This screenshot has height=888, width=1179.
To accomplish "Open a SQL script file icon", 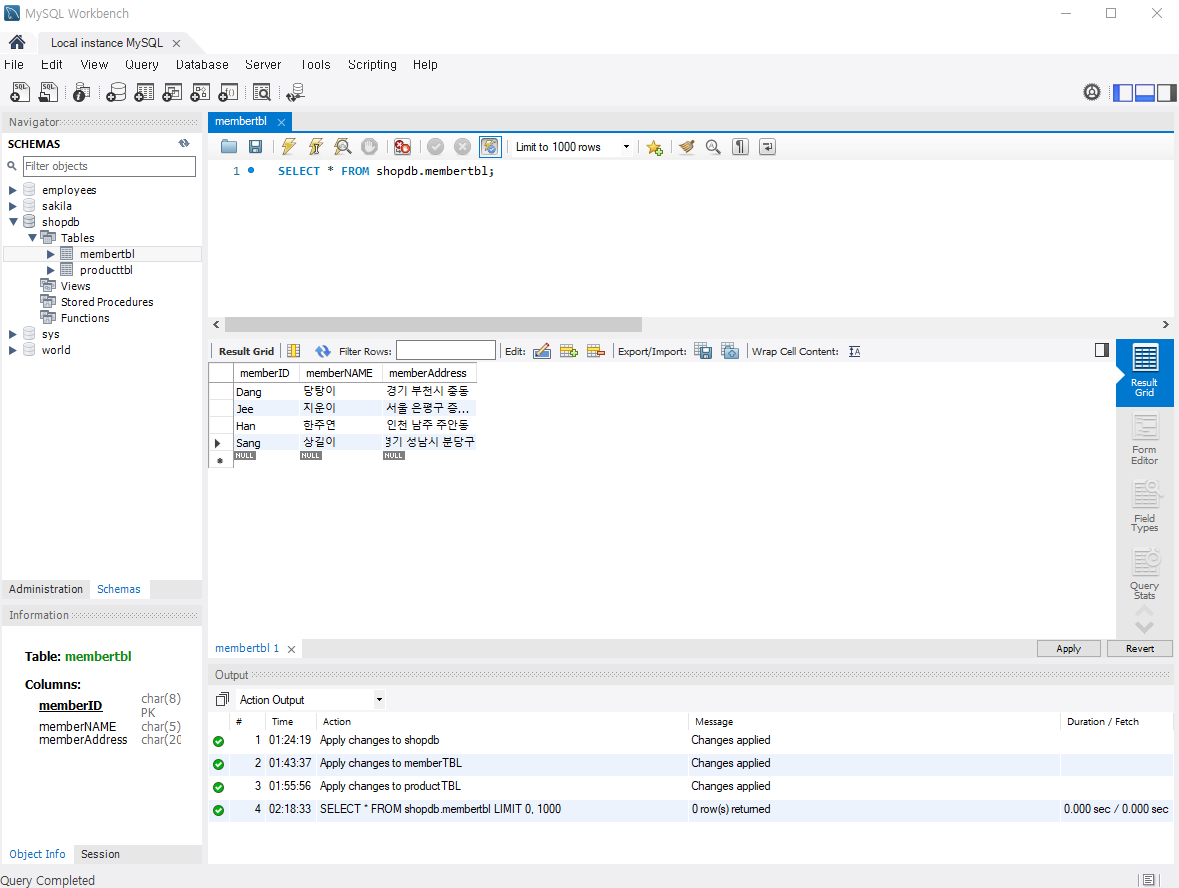I will click(48, 92).
